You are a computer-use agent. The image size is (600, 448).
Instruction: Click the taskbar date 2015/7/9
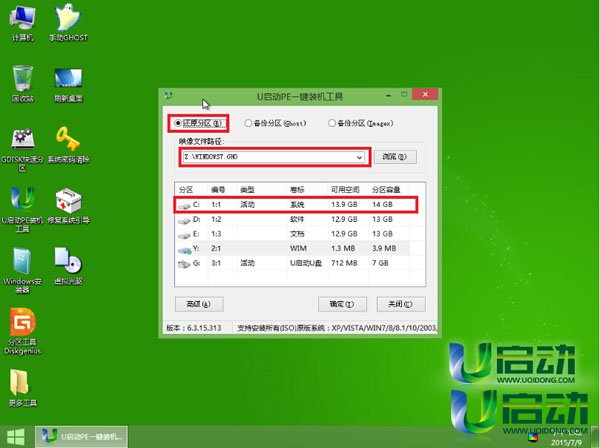[x=566, y=443]
